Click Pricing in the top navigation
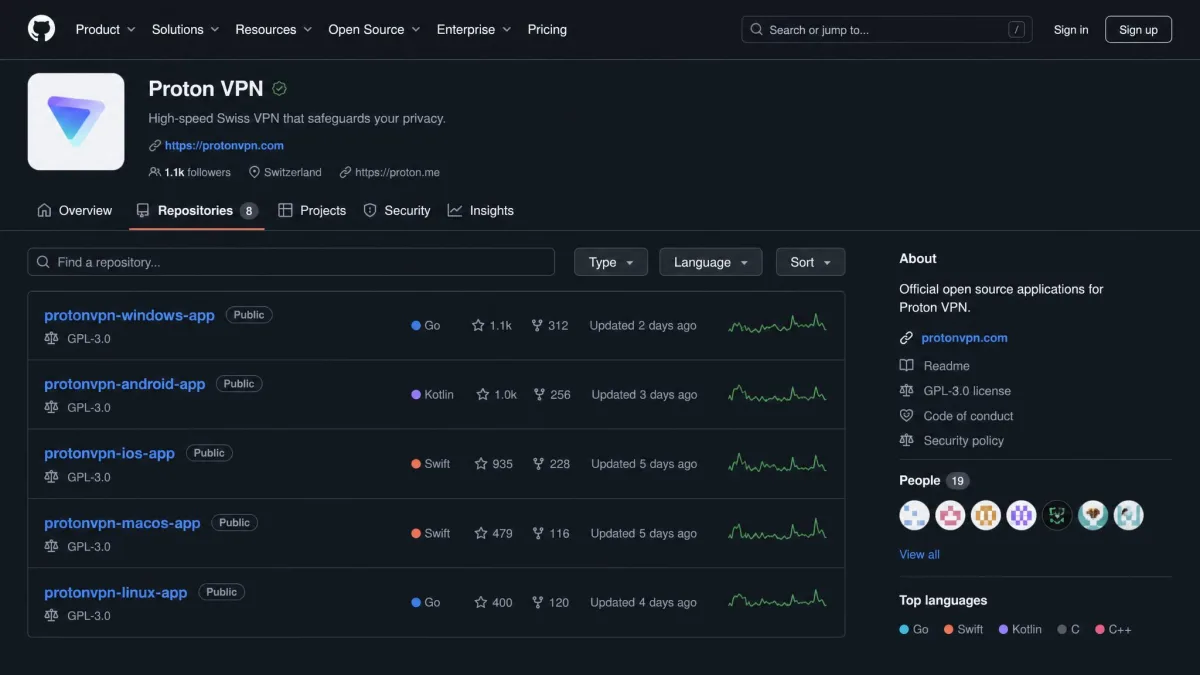The width and height of the screenshot is (1200, 675). point(547,29)
